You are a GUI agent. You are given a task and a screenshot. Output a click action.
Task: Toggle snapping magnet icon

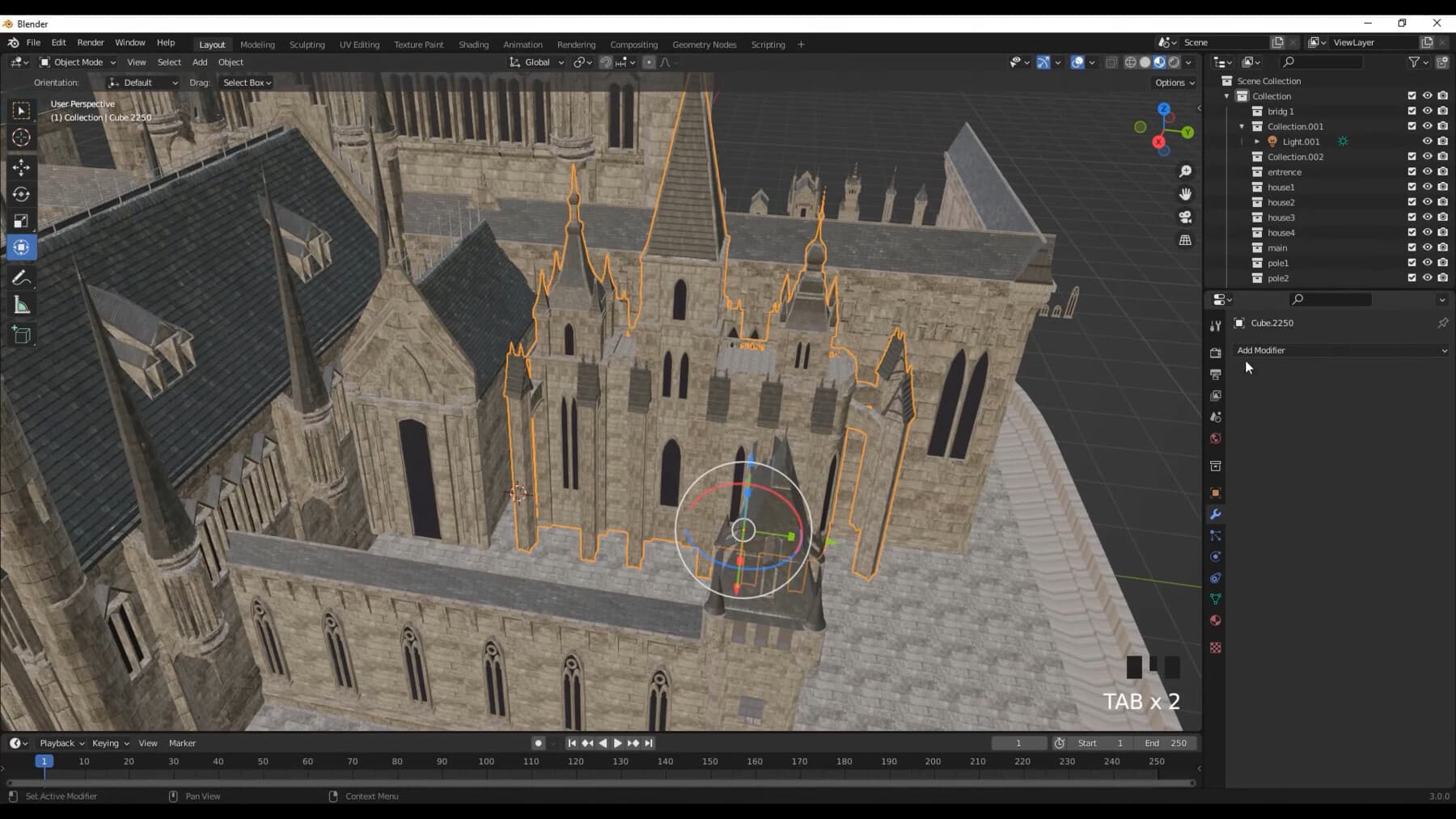coord(605,62)
